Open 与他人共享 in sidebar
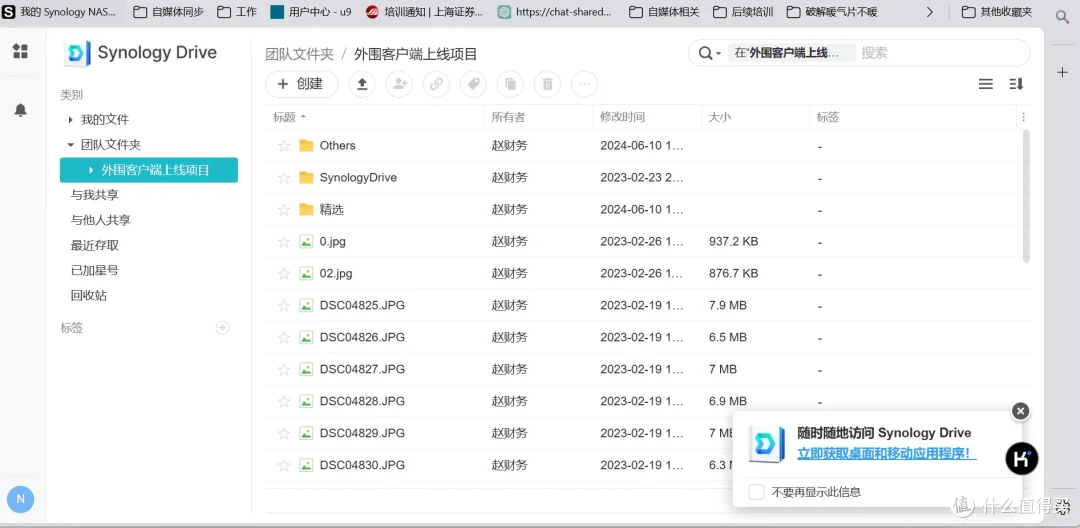1080x528 pixels. (x=101, y=220)
